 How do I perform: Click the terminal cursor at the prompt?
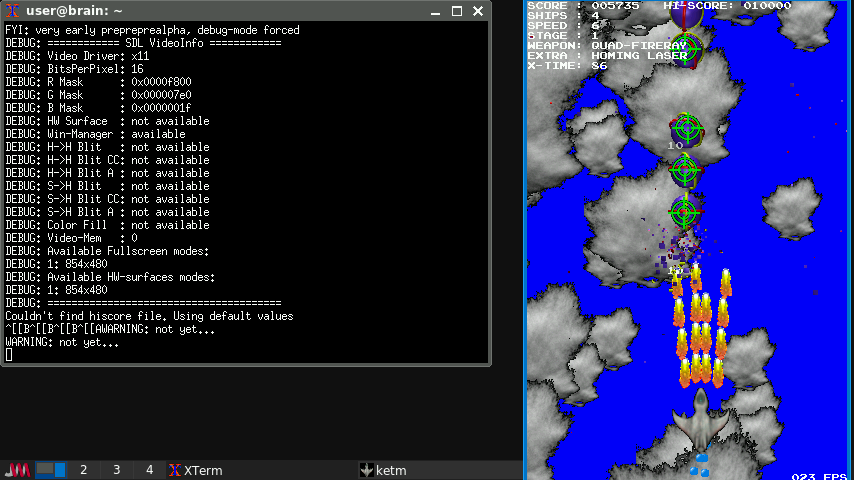9,355
